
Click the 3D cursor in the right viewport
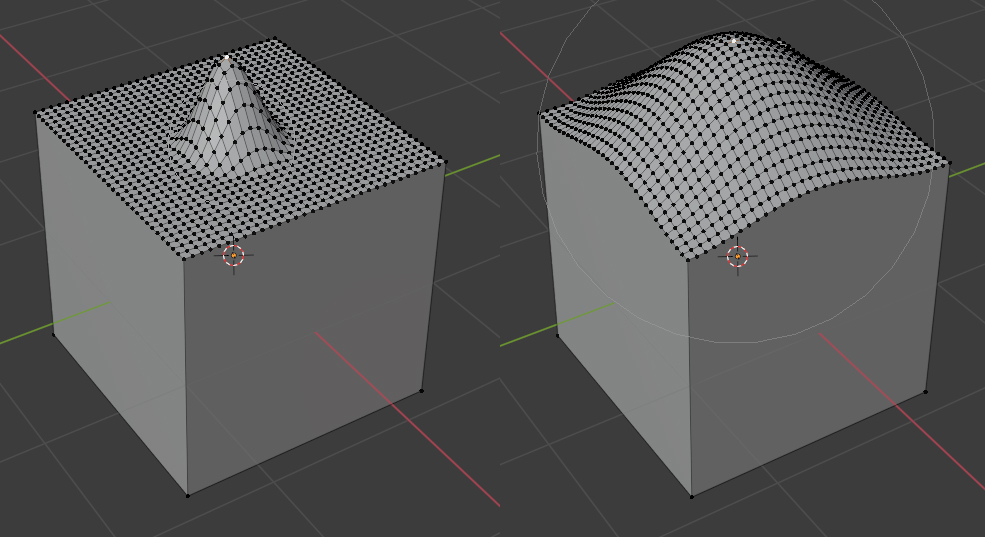pyautogui.click(x=737, y=256)
